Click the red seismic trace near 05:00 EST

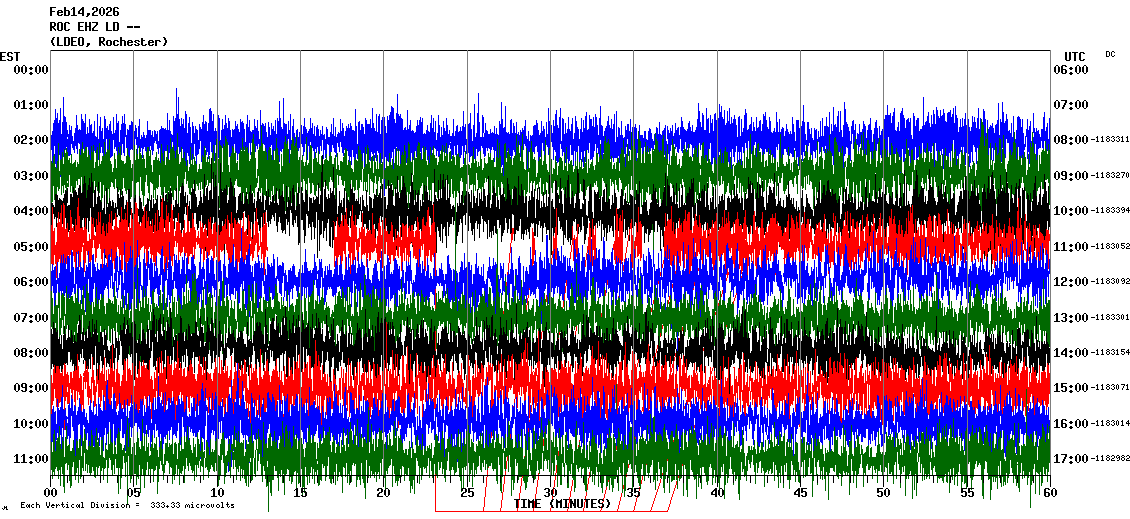pos(150,242)
